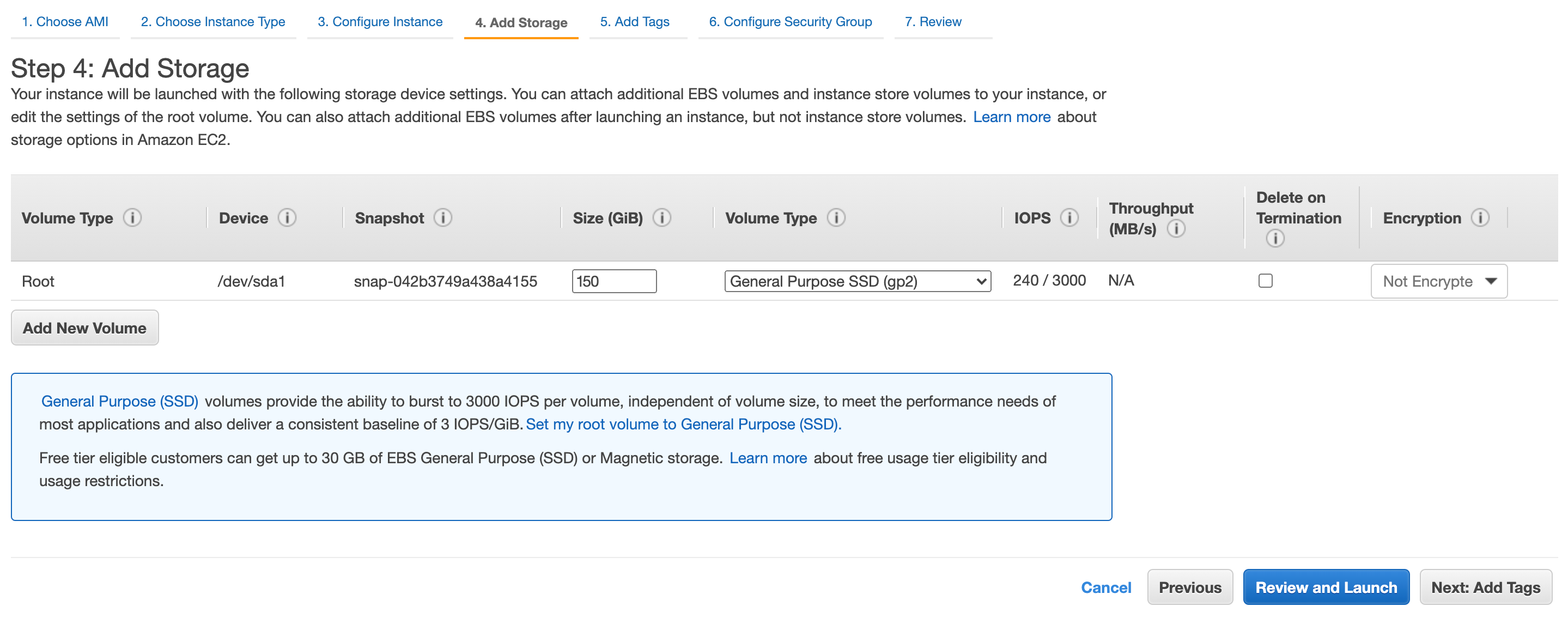Viewport: 1568px width, 618px height.
Task: Click the Size (GiB) info icon
Action: click(663, 217)
